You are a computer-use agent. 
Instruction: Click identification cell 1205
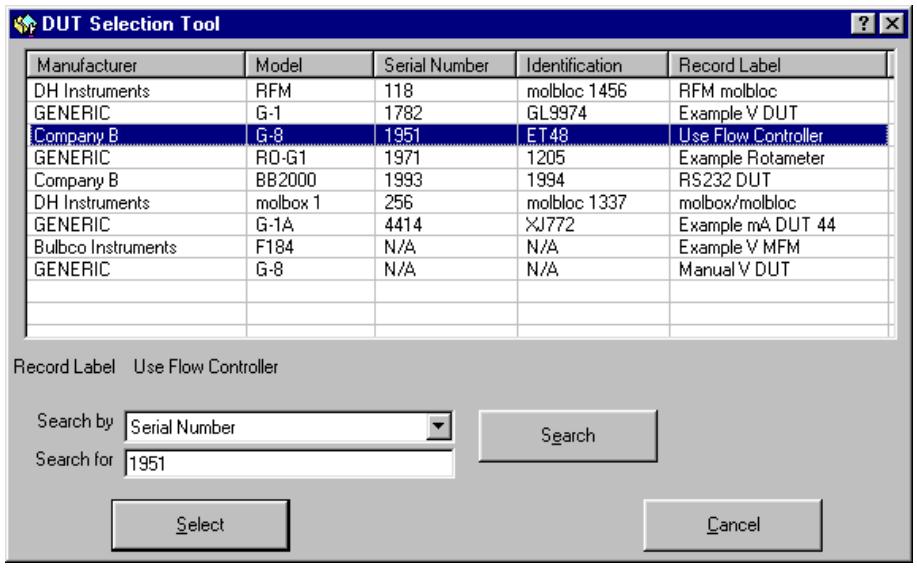pos(593,158)
